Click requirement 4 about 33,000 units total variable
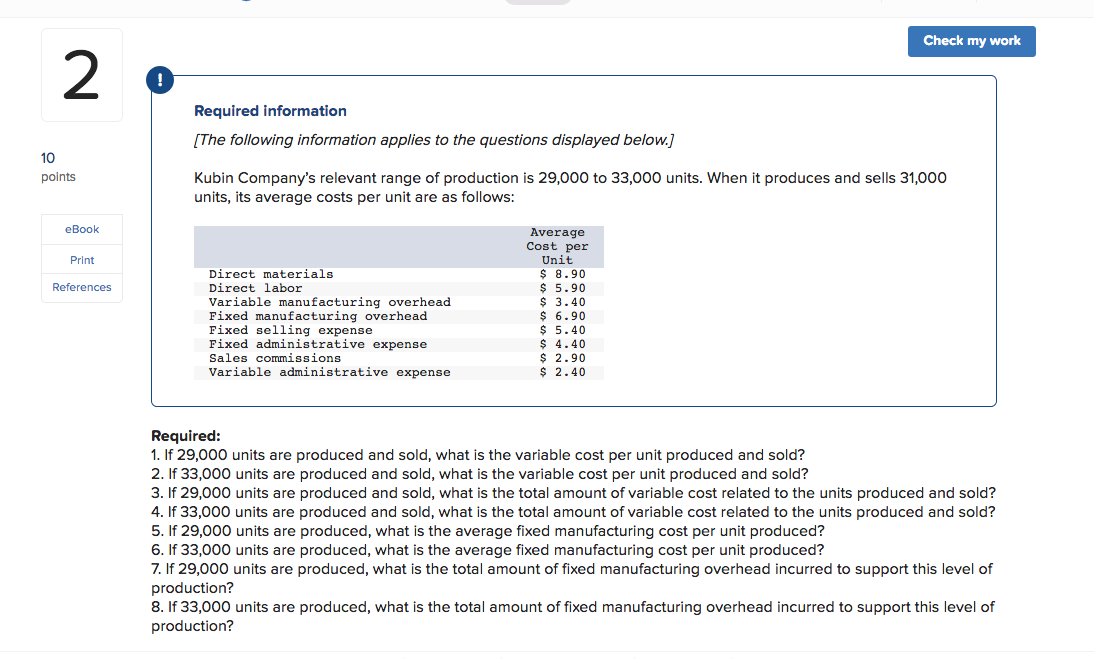The height and width of the screenshot is (659, 1094). 574,511
